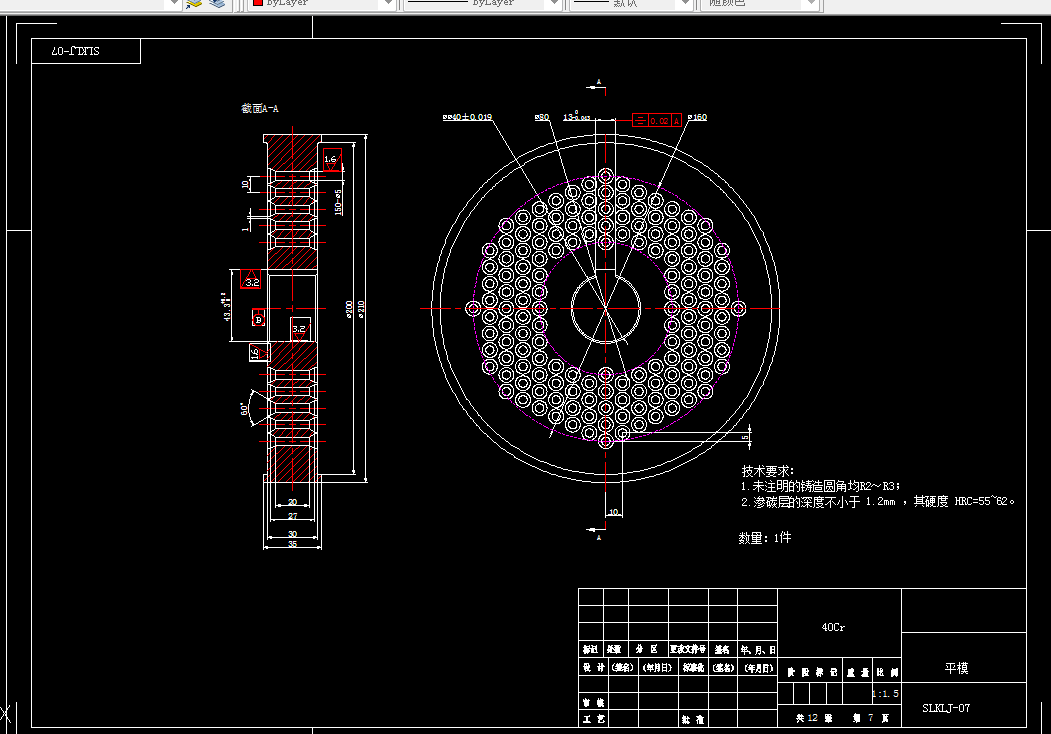The width and height of the screenshot is (1051, 734).
Task: Select the 35 width dimension
Action: click(292, 544)
